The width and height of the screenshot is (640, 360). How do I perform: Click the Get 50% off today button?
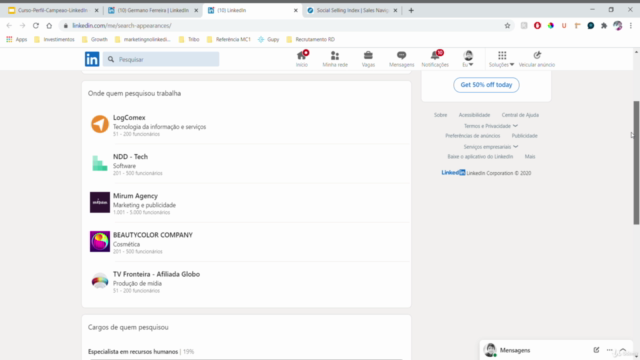[486, 85]
